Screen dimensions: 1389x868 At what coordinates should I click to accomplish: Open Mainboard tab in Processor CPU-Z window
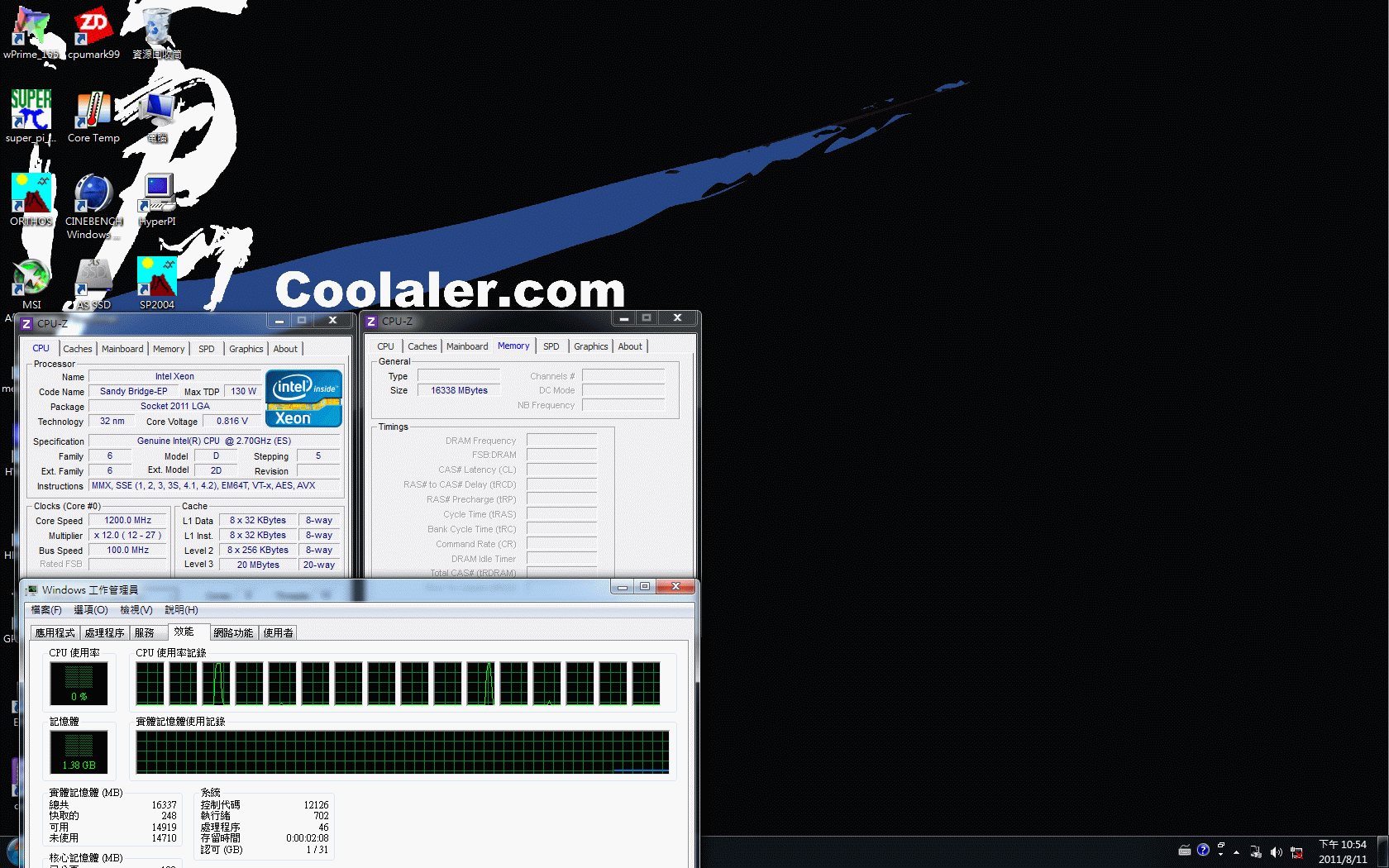point(122,349)
